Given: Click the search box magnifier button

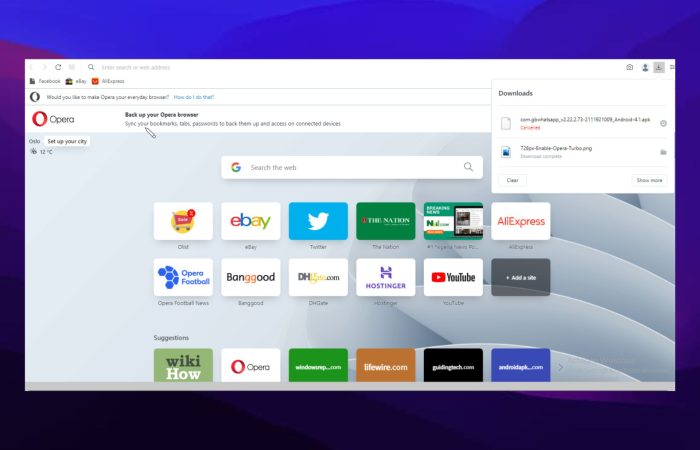Looking at the screenshot, I should pos(468,167).
